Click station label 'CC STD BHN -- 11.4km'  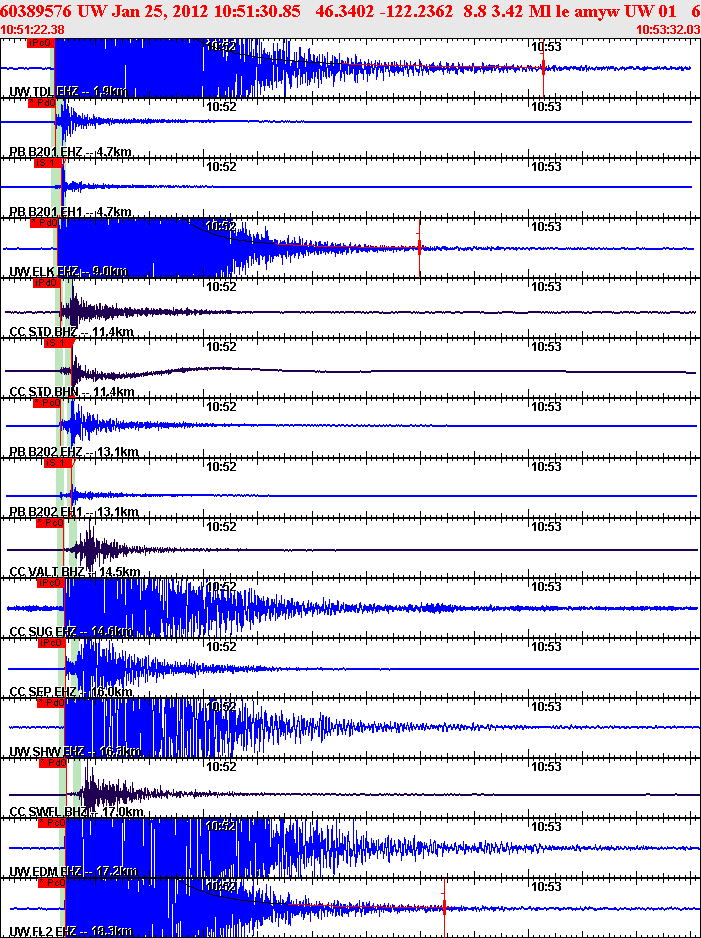[x=72, y=392]
